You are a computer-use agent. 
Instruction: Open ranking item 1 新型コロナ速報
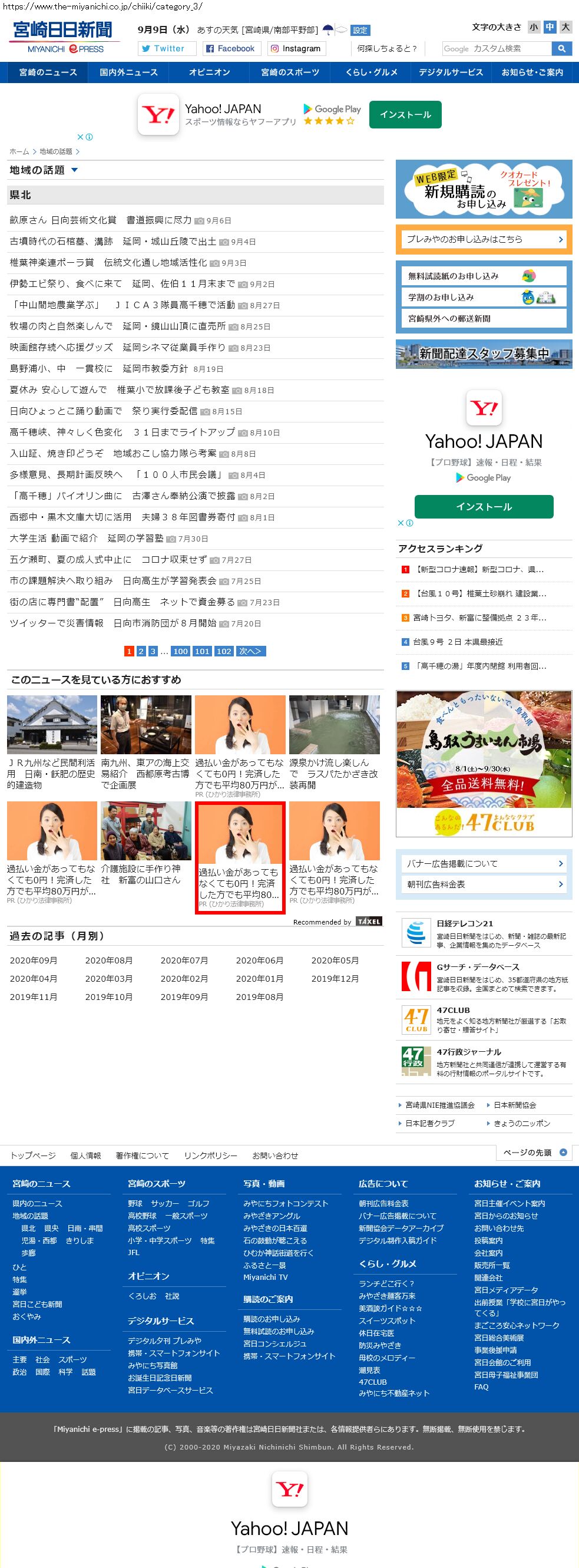click(479, 569)
